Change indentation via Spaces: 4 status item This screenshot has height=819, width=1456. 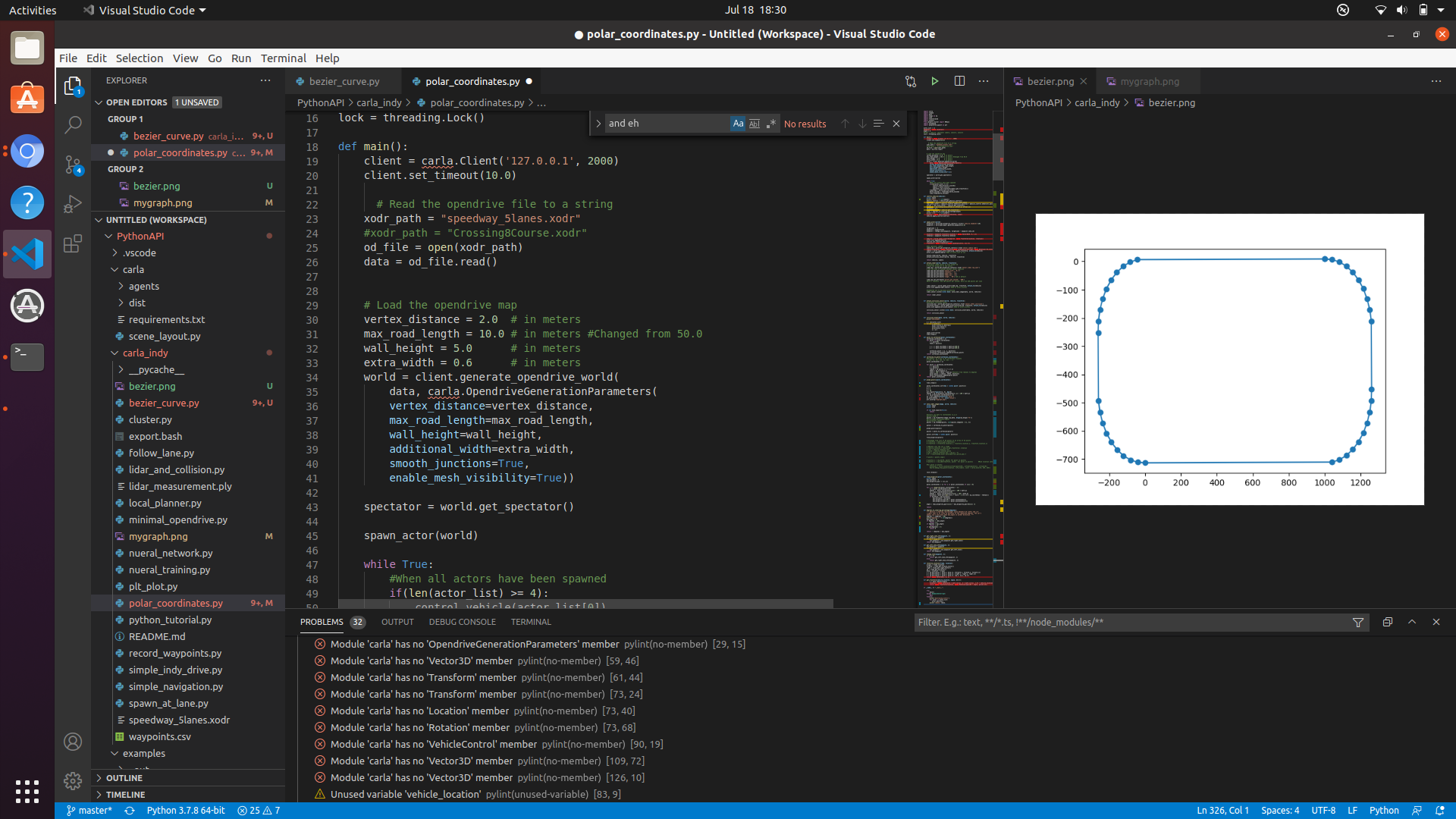(x=1280, y=810)
